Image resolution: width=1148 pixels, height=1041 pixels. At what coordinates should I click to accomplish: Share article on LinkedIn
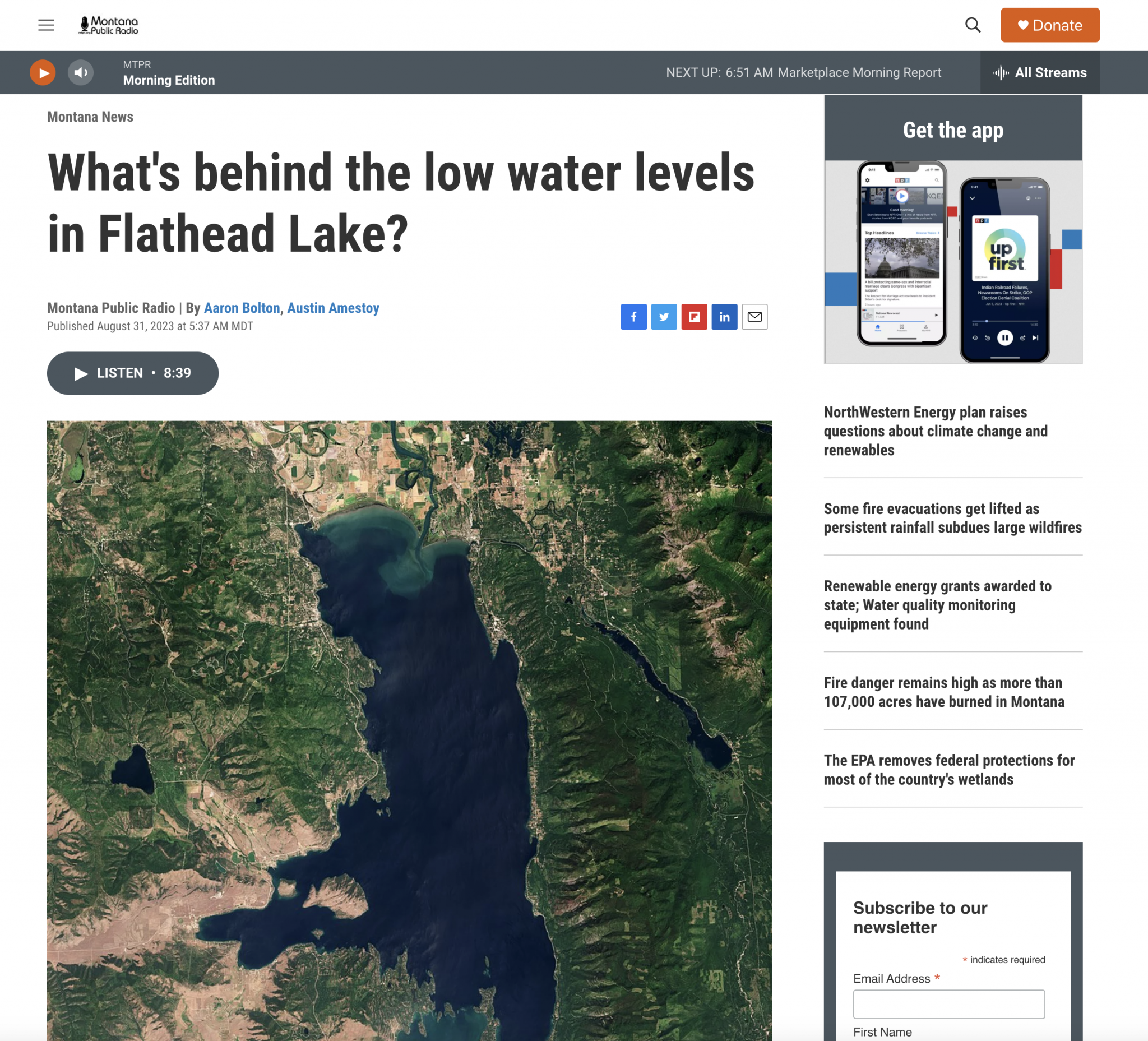click(x=724, y=317)
